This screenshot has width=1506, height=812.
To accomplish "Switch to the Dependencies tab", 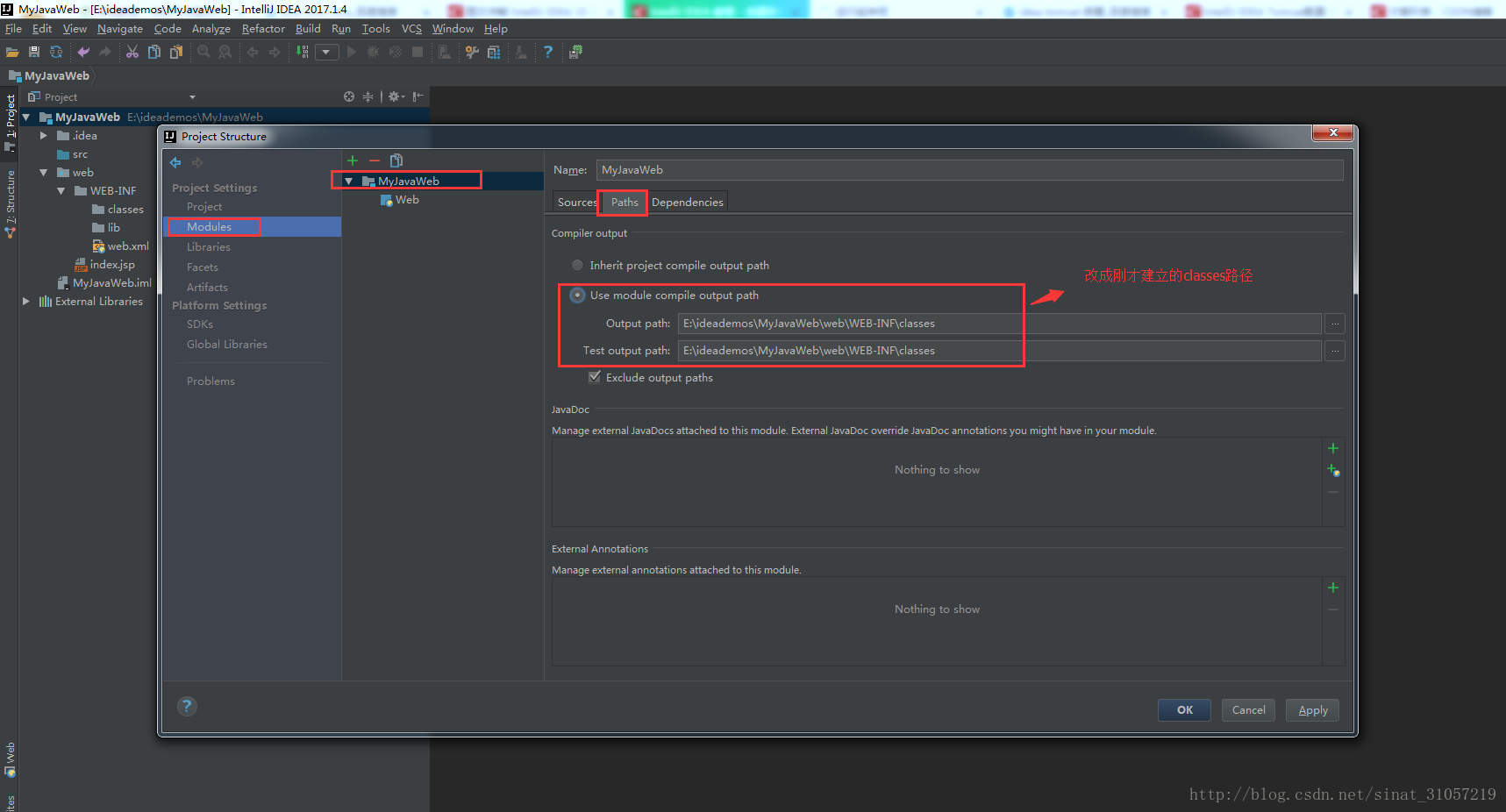I will pos(688,203).
